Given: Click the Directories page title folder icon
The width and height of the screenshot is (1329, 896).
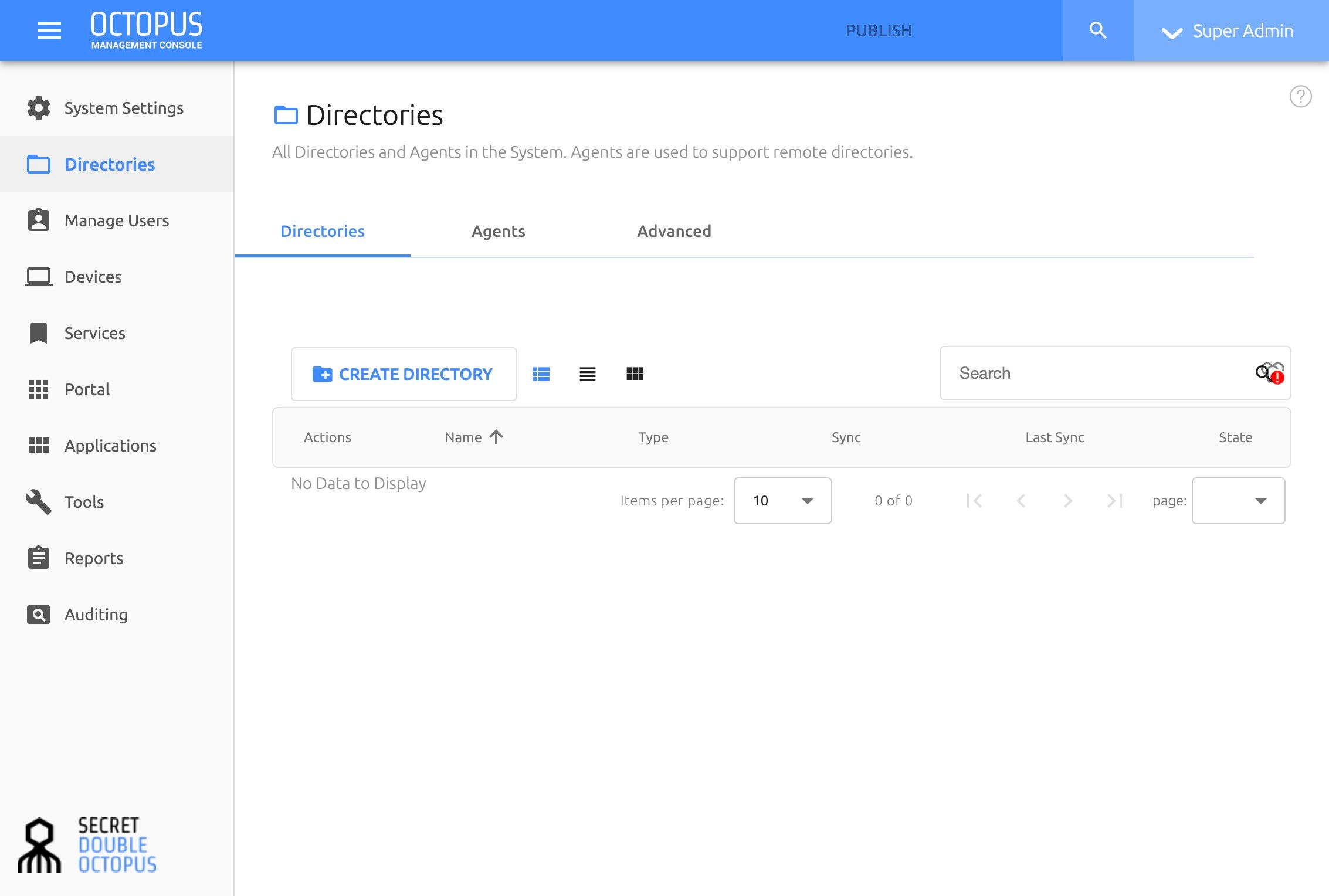Looking at the screenshot, I should 286,115.
